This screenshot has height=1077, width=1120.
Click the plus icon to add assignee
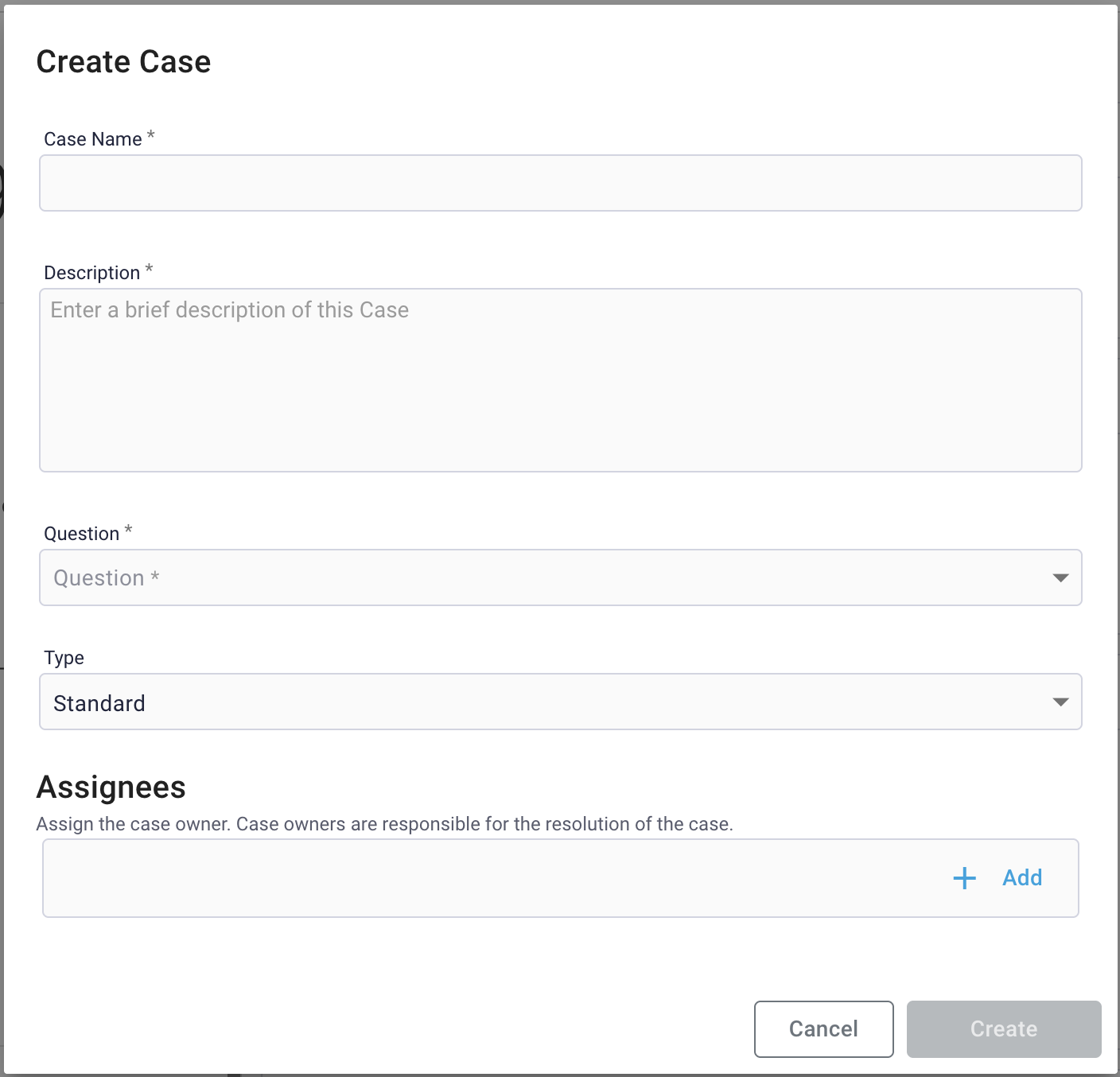pyautogui.click(x=963, y=878)
